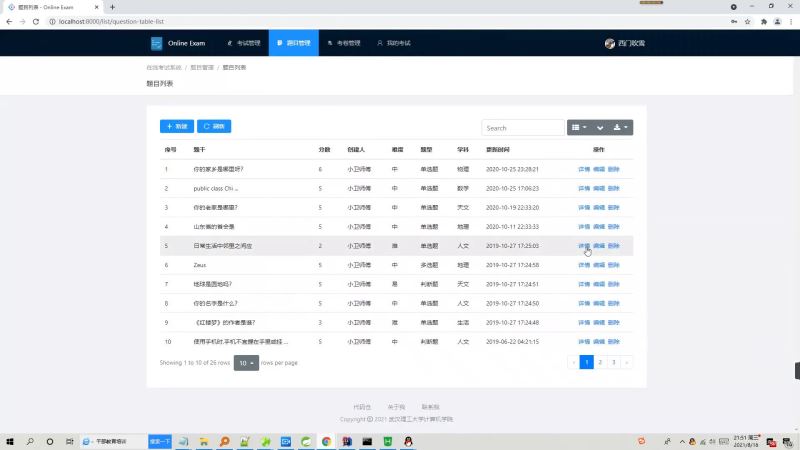Show hidden system tray icons
The height and width of the screenshot is (450, 800).
coord(682,441)
